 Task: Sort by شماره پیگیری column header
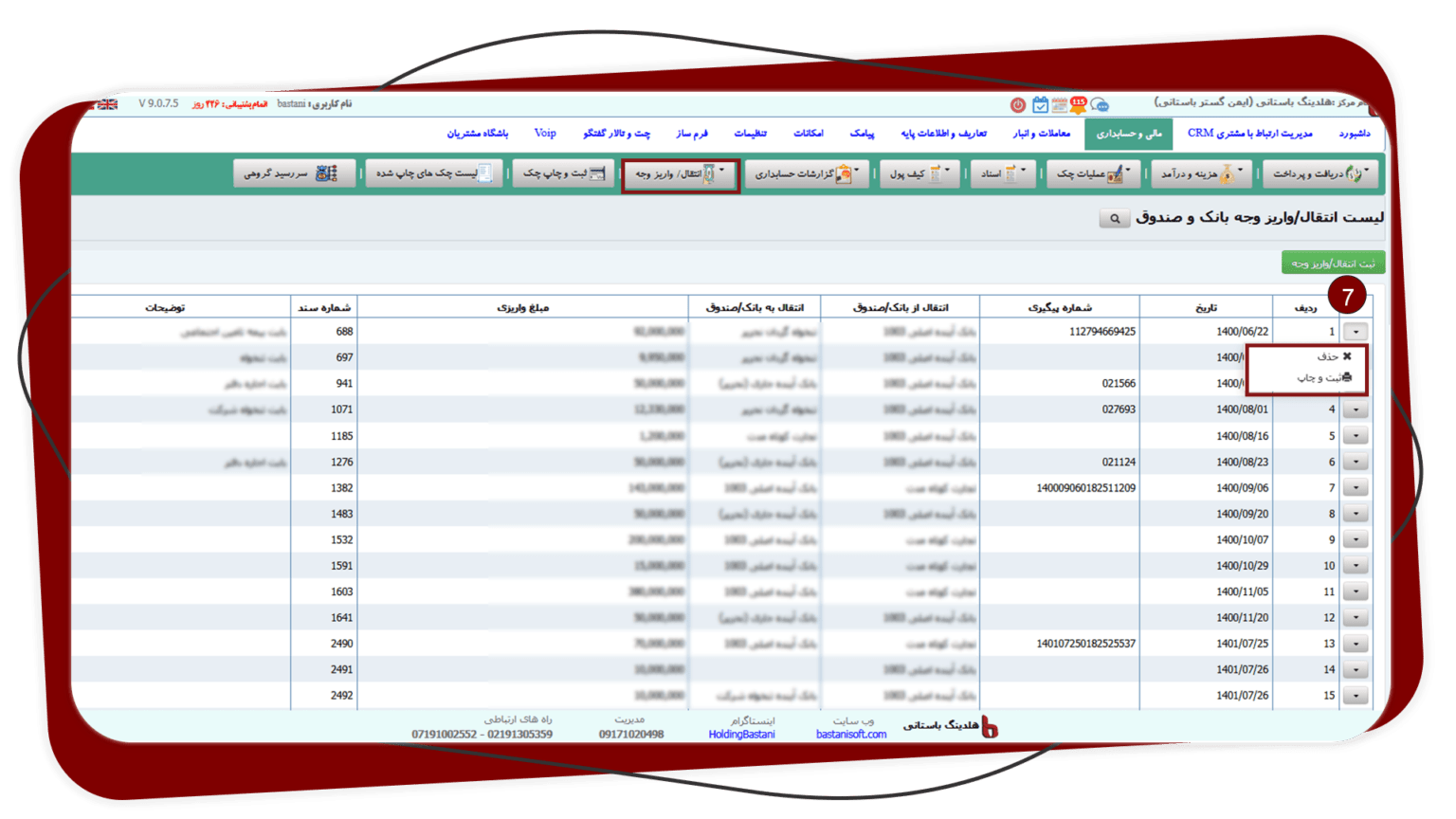point(1060,307)
